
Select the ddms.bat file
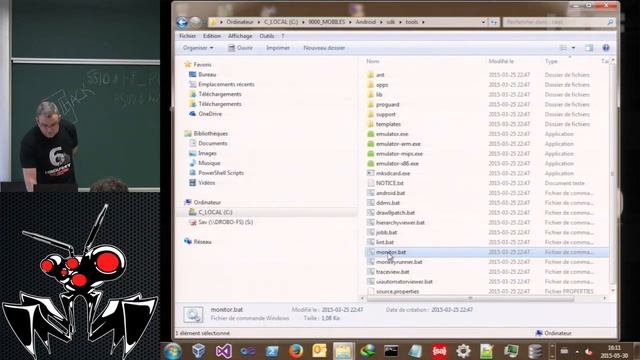coord(388,203)
